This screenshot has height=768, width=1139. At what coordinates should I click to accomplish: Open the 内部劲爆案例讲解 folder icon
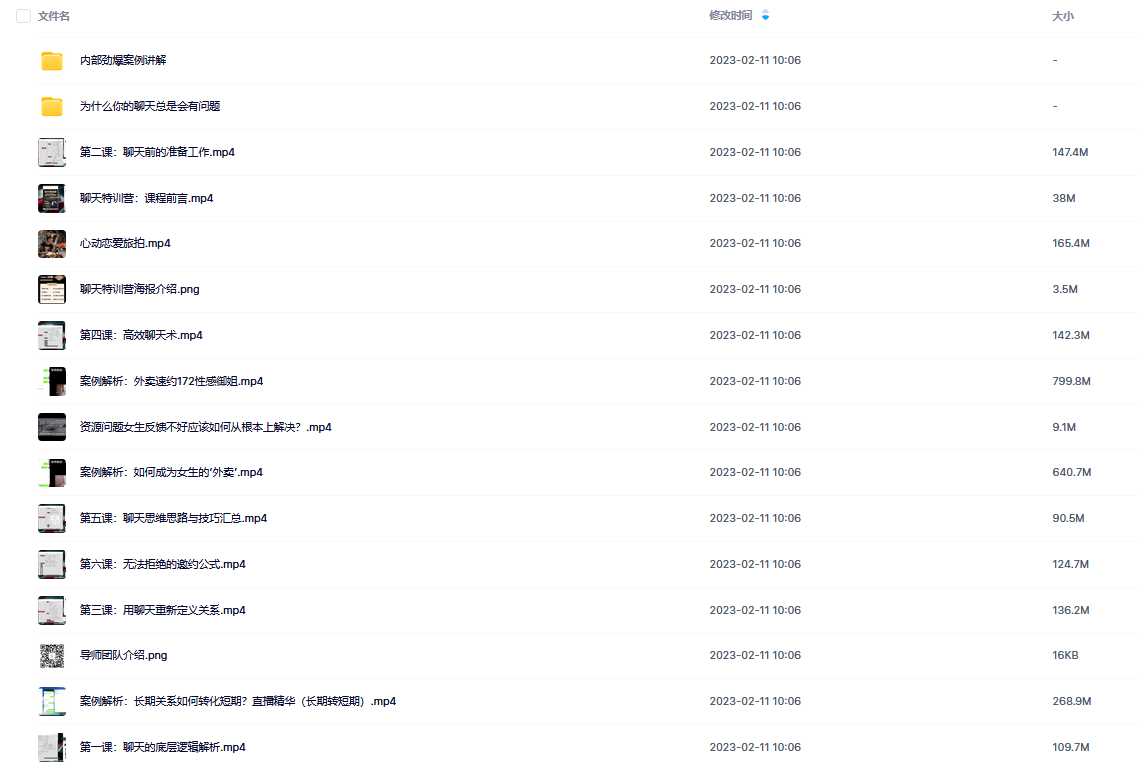(52, 60)
